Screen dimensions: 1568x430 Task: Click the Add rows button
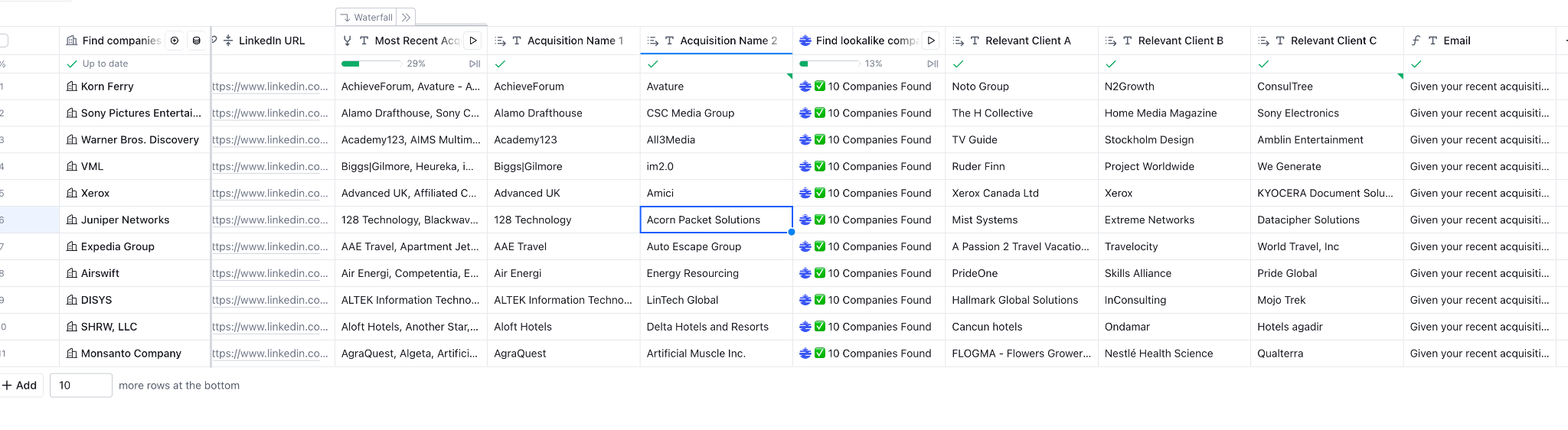20,385
